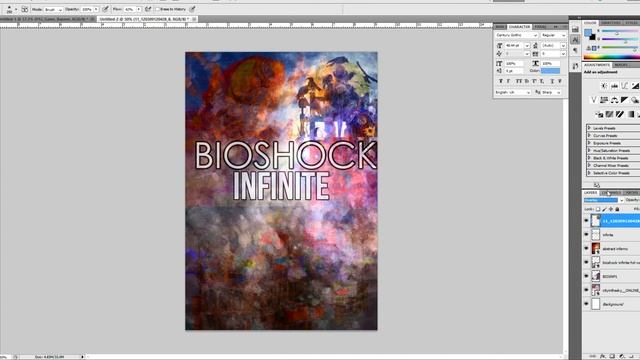The width and height of the screenshot is (640, 360).
Task: Open the History panel icon in dock
Action: tap(575, 29)
